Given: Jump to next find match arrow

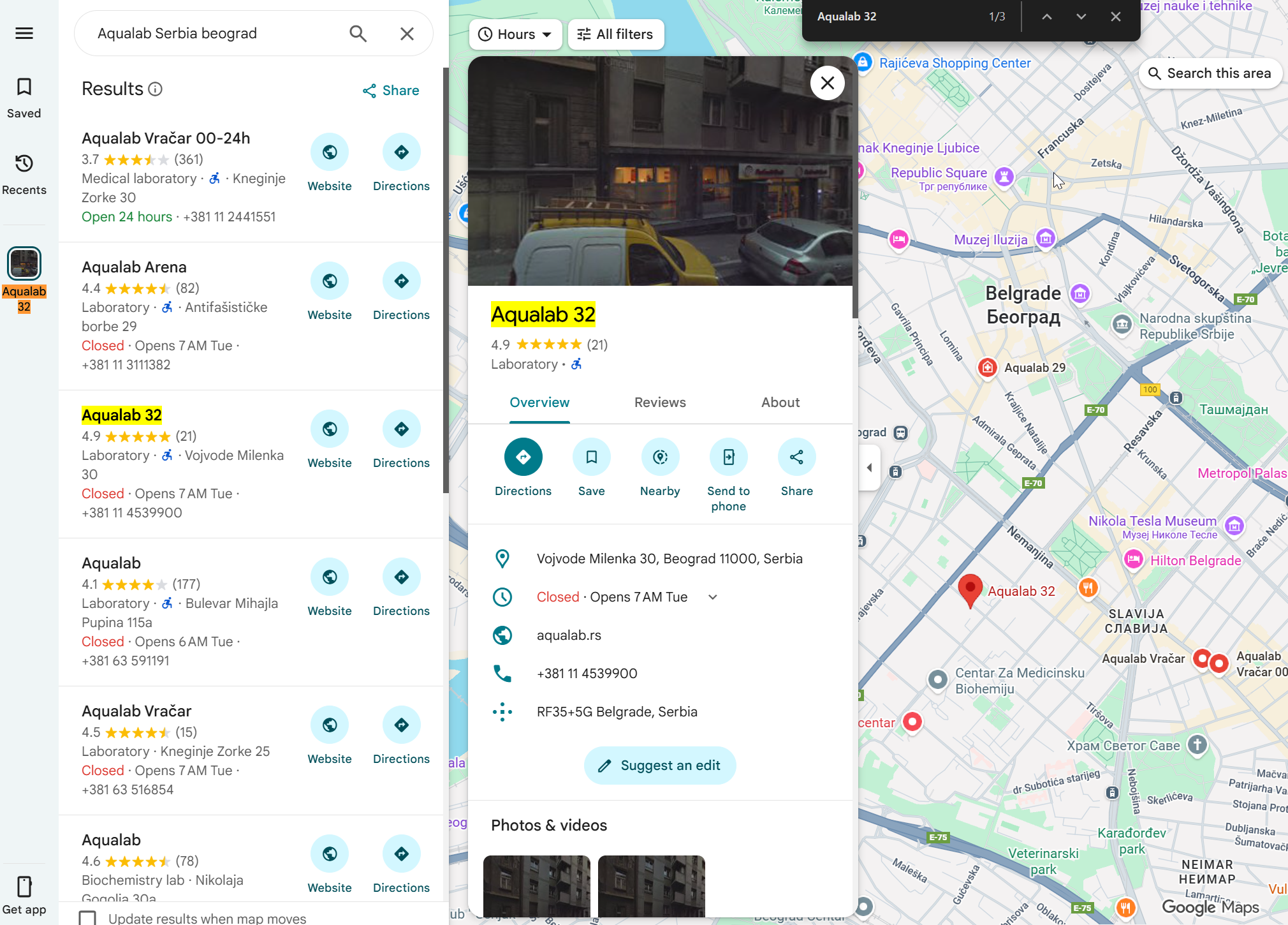Looking at the screenshot, I should click(1081, 17).
